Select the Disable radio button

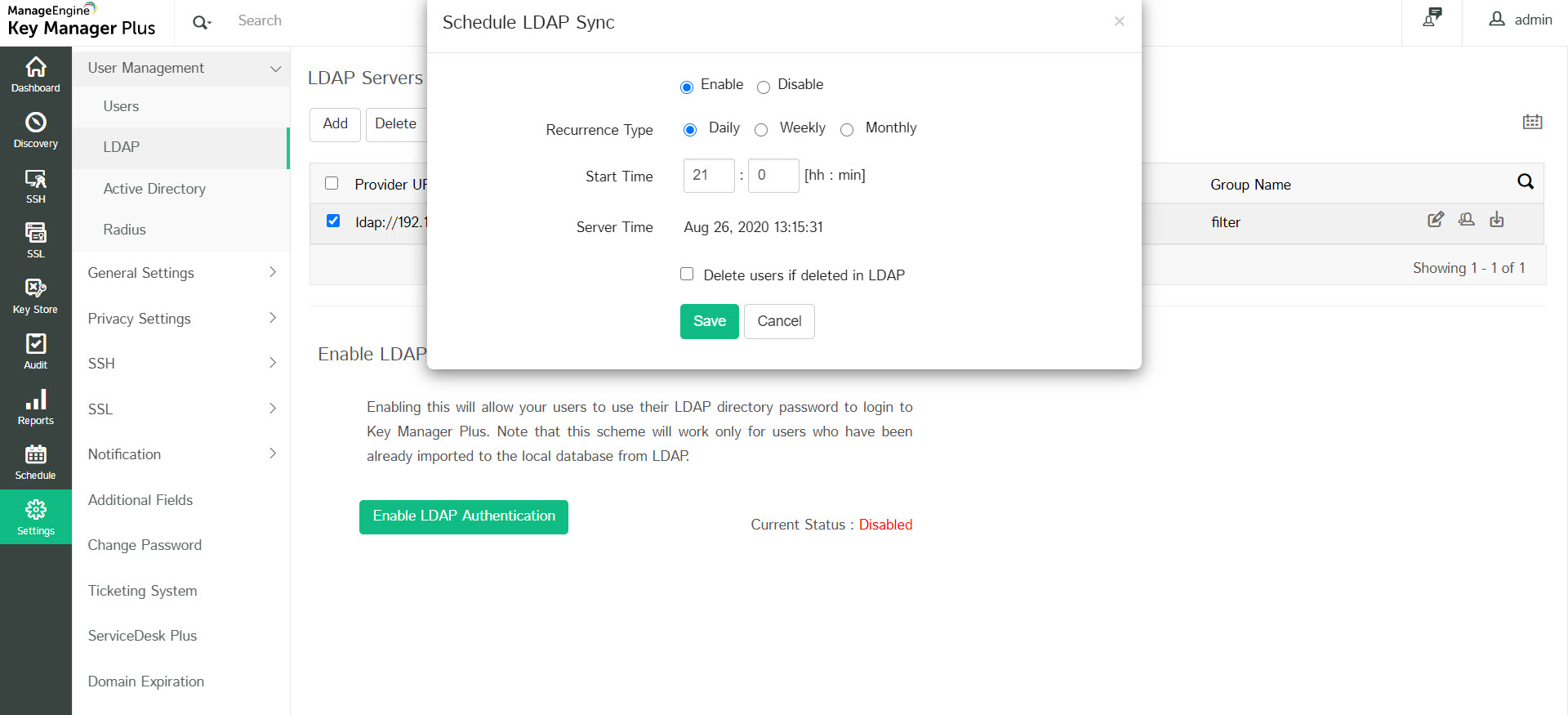coord(764,87)
